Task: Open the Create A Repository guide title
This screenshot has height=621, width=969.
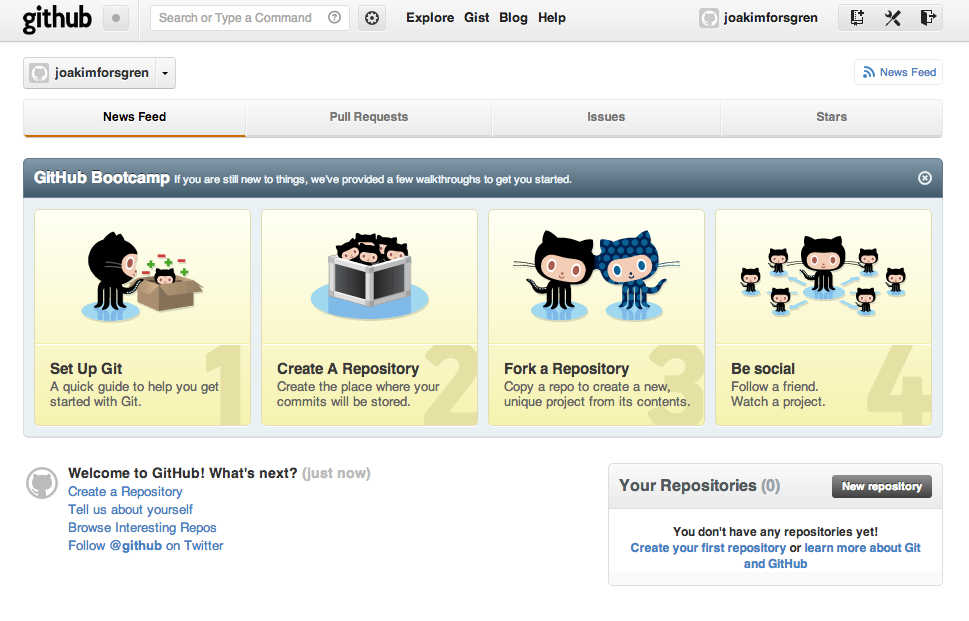Action: click(x=348, y=369)
